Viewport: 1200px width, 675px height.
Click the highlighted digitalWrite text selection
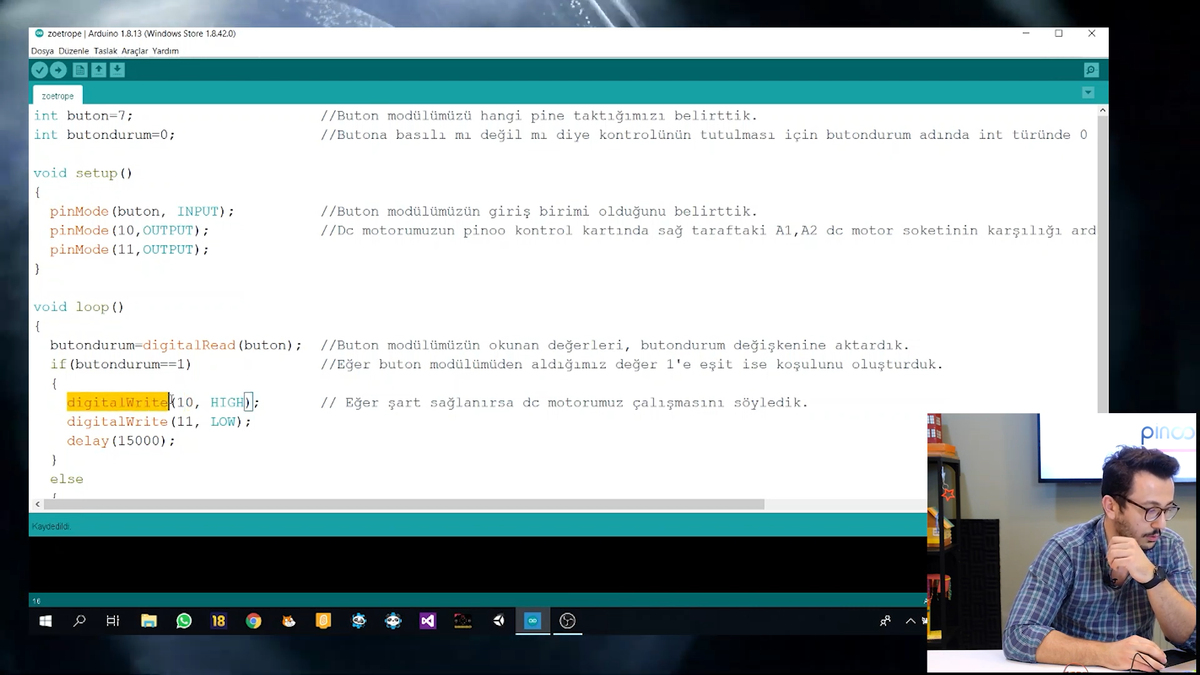[117, 402]
